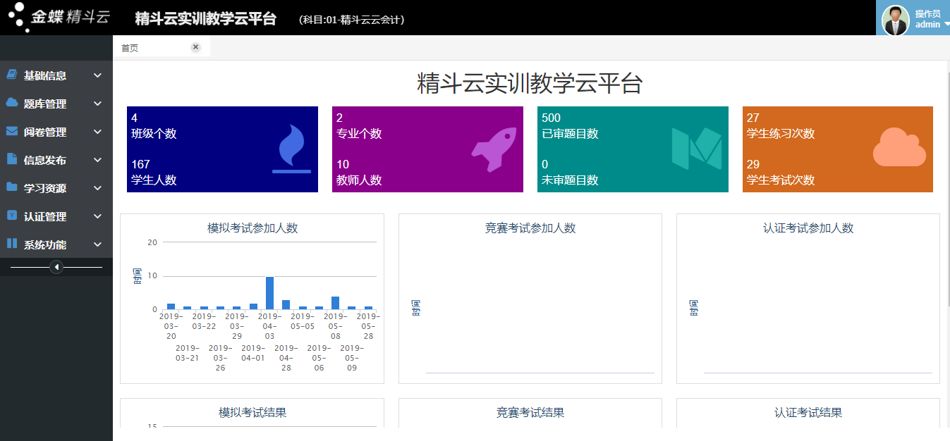Click the 模拟考试结果 chart title
The width and height of the screenshot is (950, 441).
tap(253, 413)
